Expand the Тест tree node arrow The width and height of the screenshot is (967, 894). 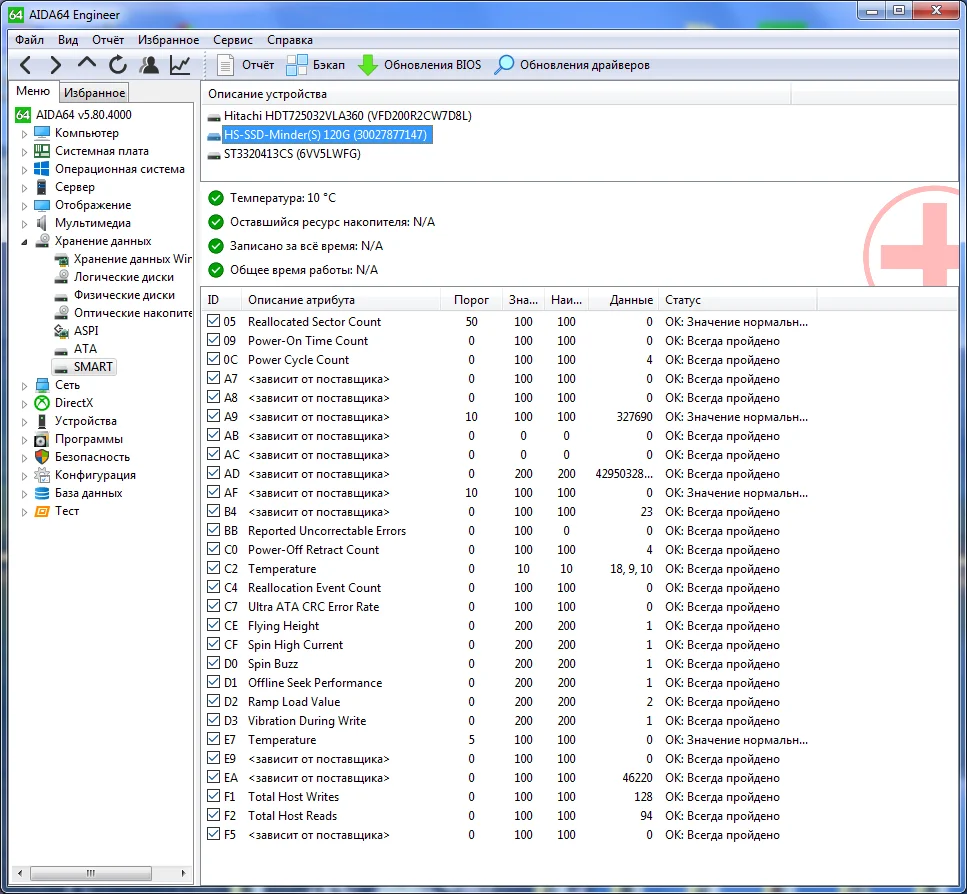24,512
